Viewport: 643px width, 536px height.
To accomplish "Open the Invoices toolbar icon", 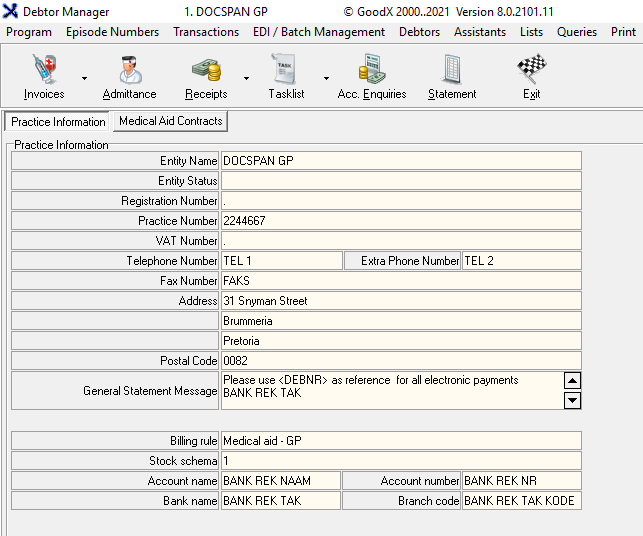I will [44, 71].
